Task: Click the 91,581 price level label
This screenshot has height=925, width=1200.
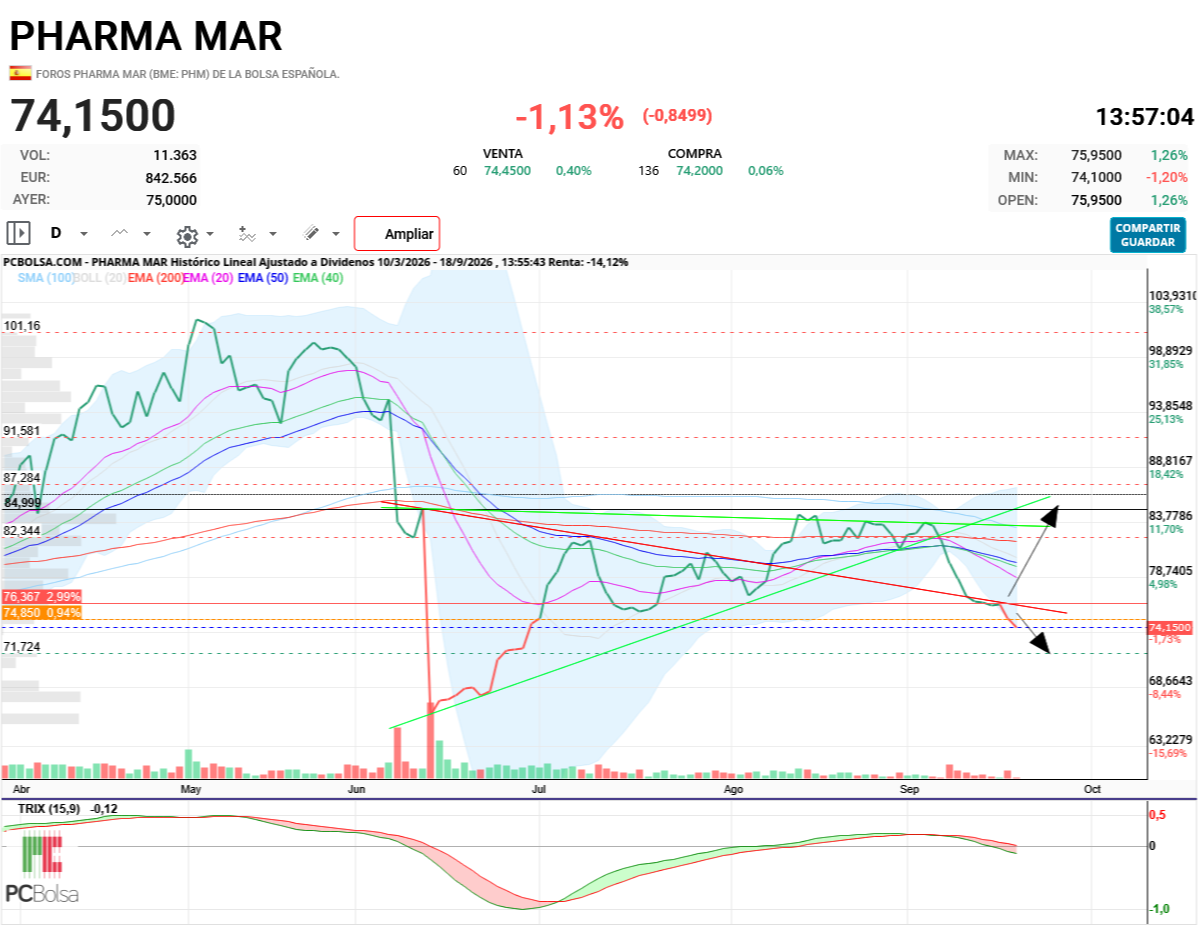Action: (22, 430)
